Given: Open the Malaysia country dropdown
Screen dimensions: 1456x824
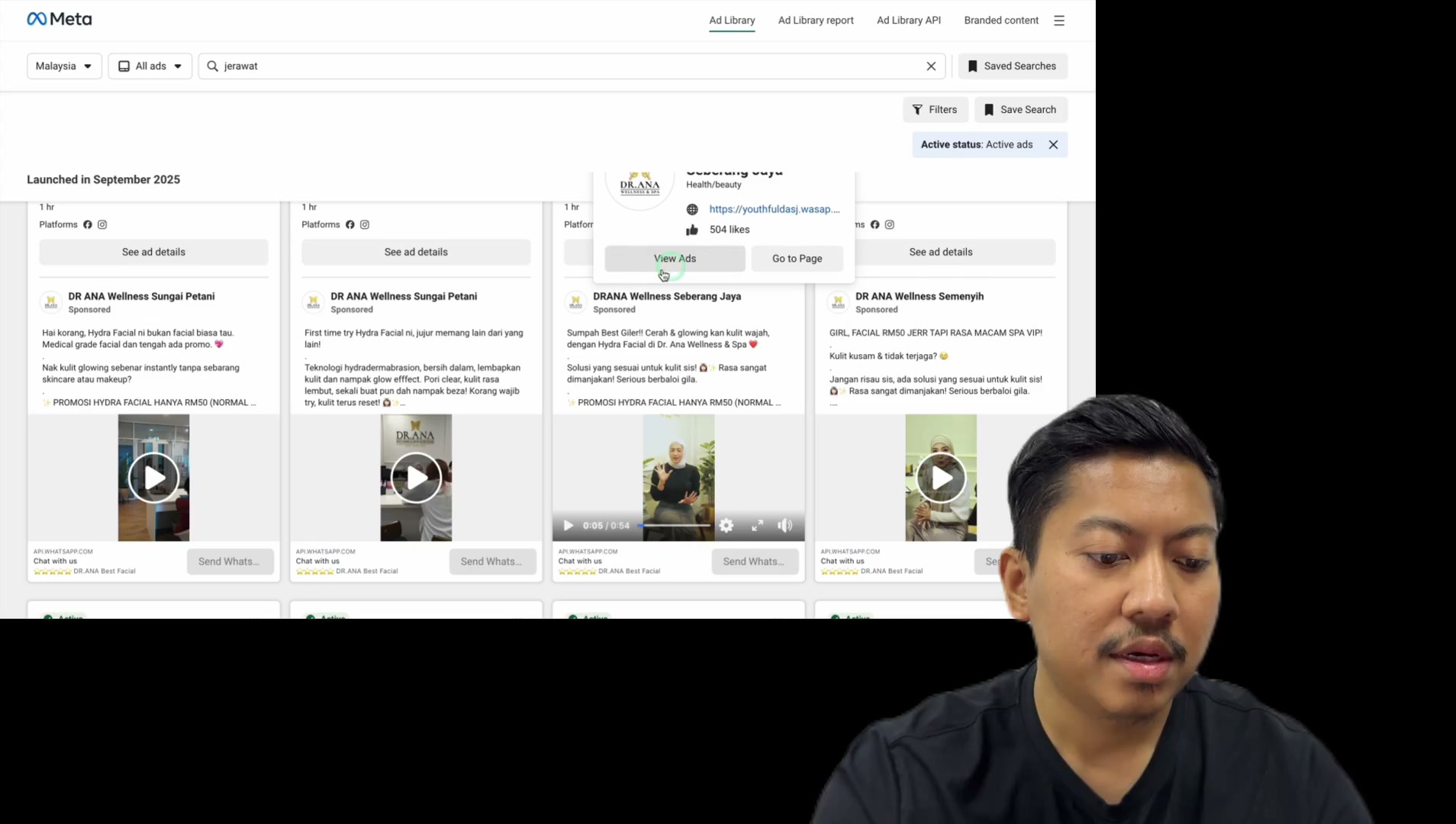Looking at the screenshot, I should pos(64,66).
